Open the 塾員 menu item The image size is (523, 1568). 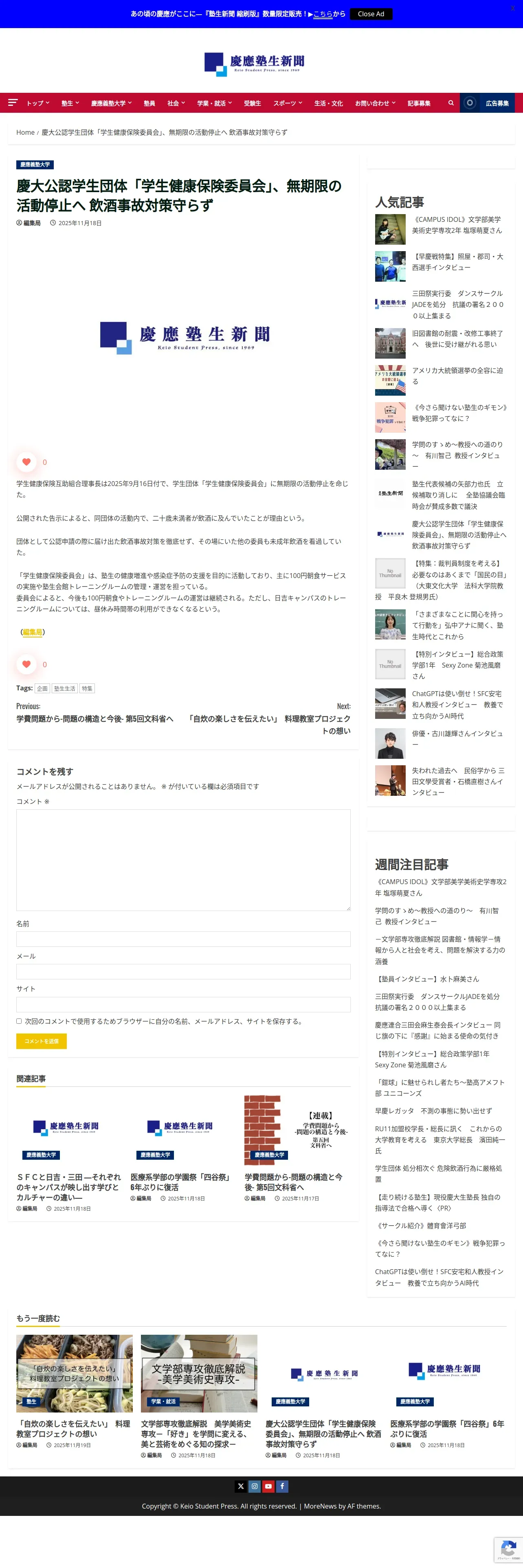(149, 103)
